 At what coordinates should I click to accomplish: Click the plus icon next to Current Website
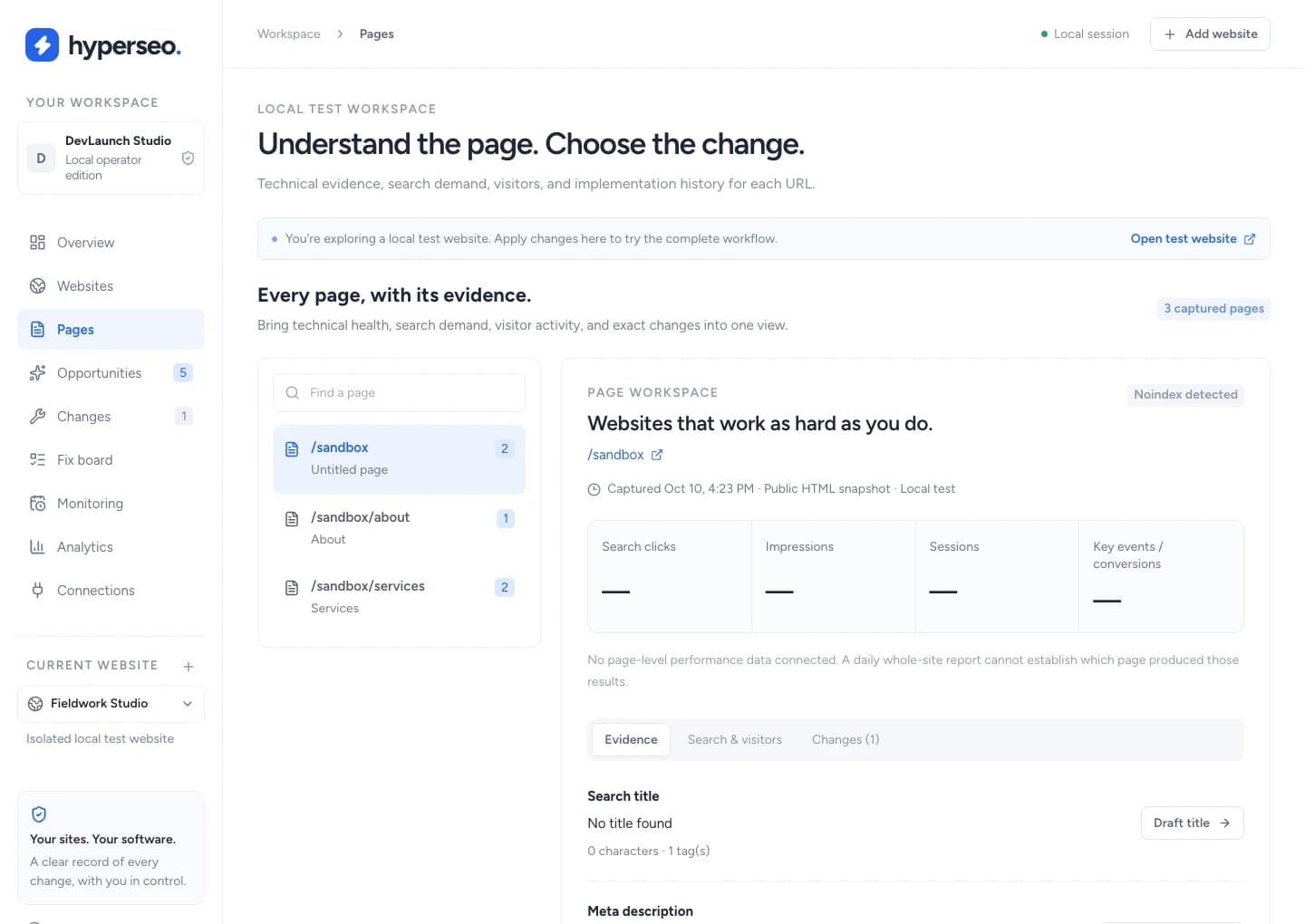click(x=188, y=667)
